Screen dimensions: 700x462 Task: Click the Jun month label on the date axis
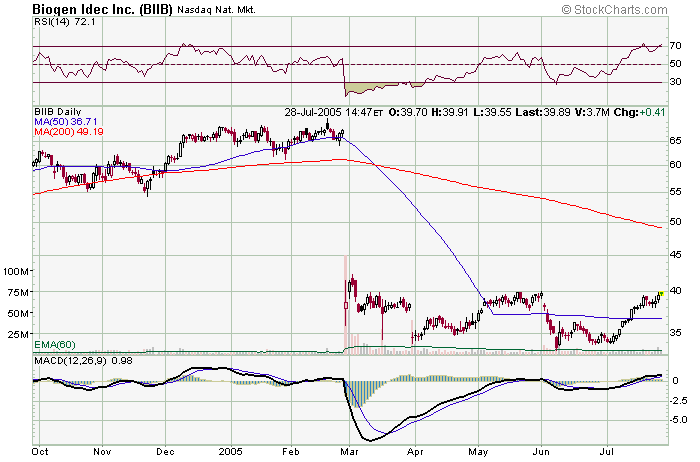(541, 452)
